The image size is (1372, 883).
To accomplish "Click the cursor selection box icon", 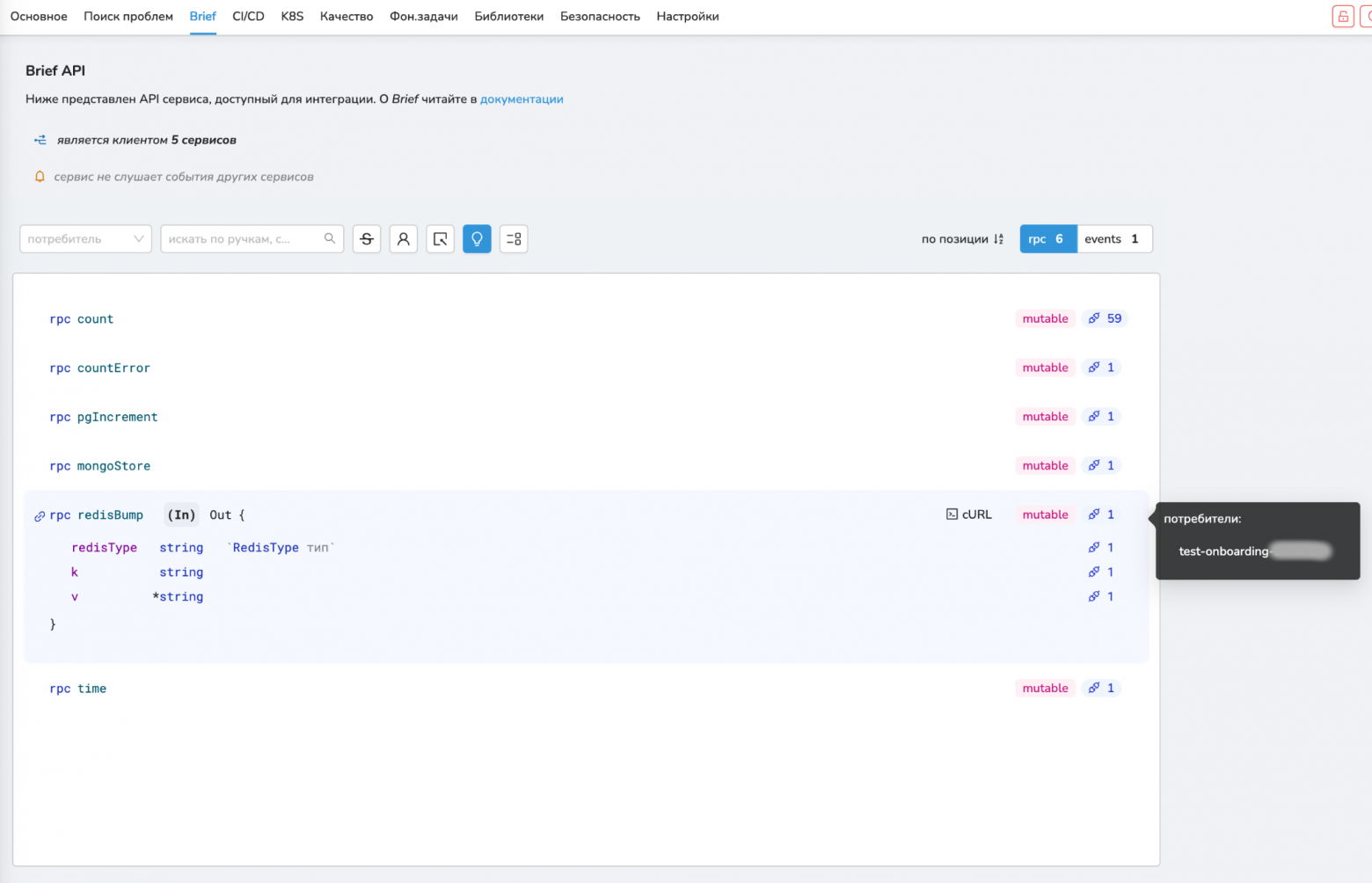I will click(x=441, y=239).
